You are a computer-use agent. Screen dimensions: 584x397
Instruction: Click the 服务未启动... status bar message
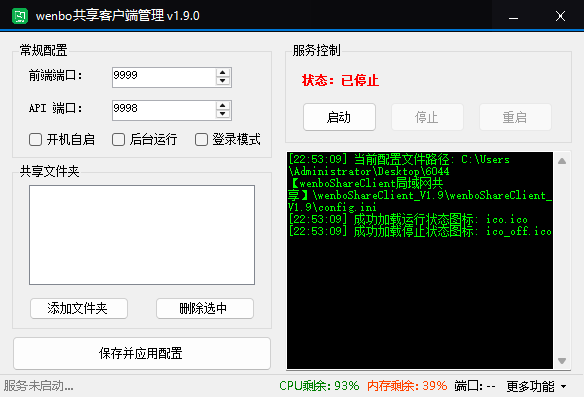click(38, 386)
